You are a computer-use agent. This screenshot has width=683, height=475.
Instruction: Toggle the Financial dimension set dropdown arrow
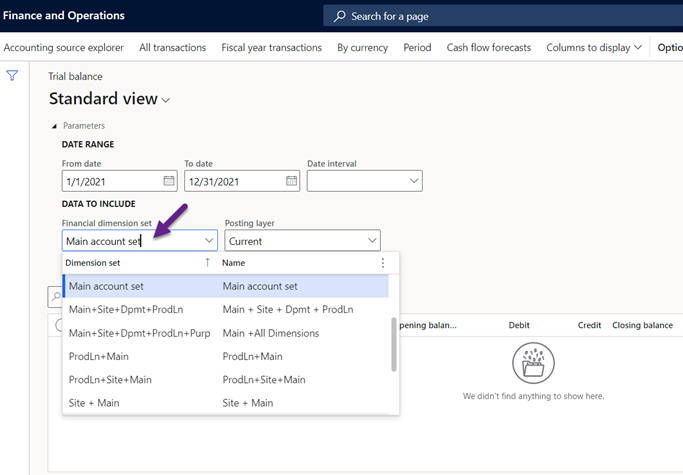(209, 241)
